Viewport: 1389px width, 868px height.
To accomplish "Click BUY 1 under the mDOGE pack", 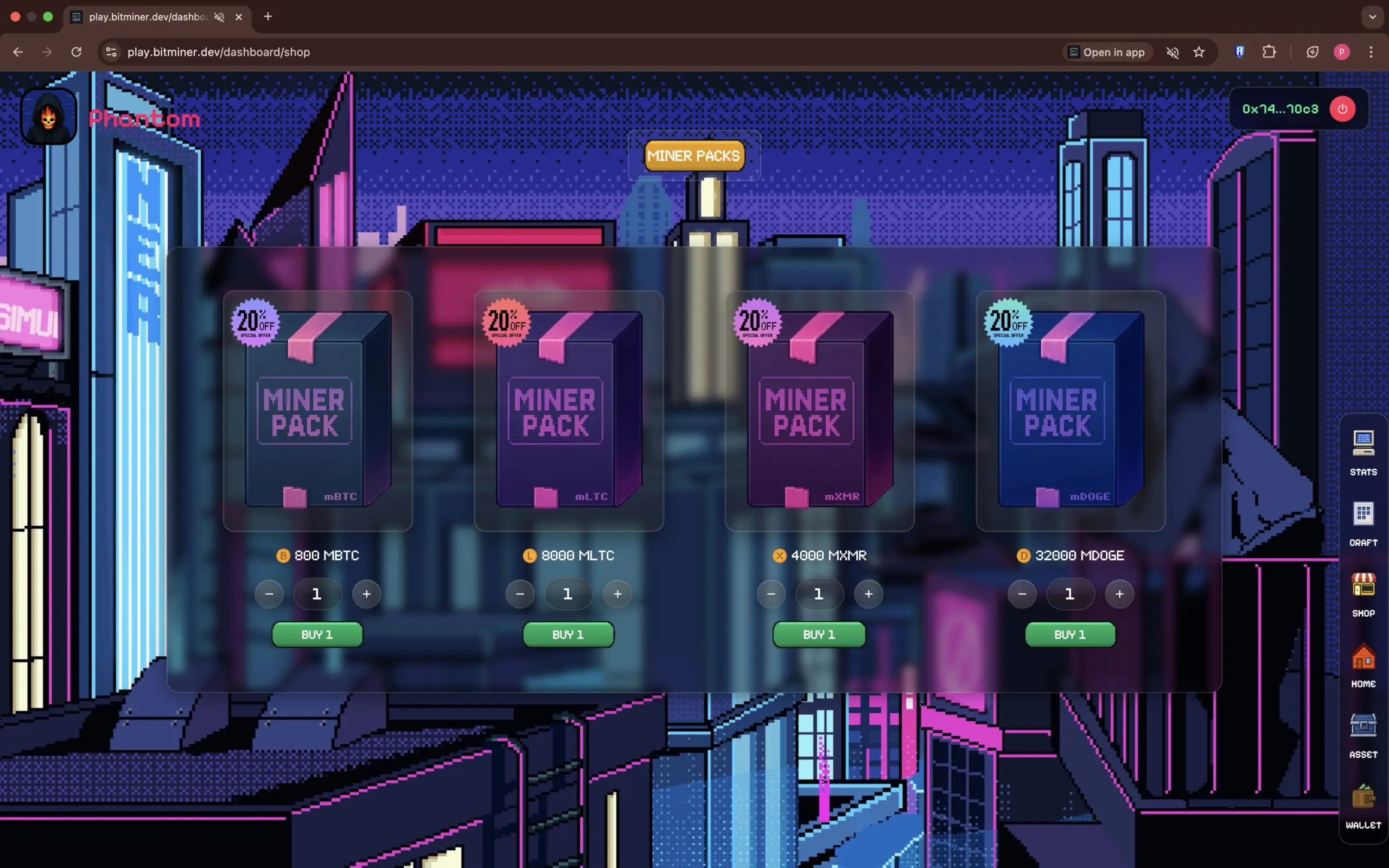I will click(x=1069, y=634).
